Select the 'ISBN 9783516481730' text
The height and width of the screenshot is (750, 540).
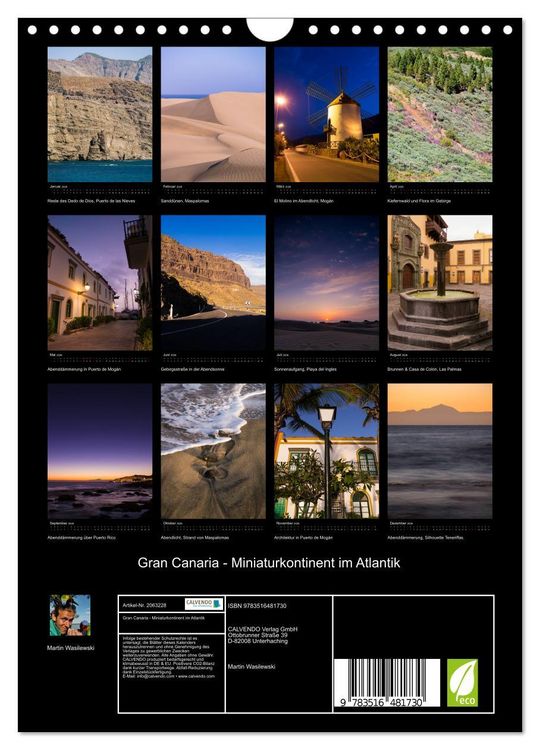(x=257, y=606)
